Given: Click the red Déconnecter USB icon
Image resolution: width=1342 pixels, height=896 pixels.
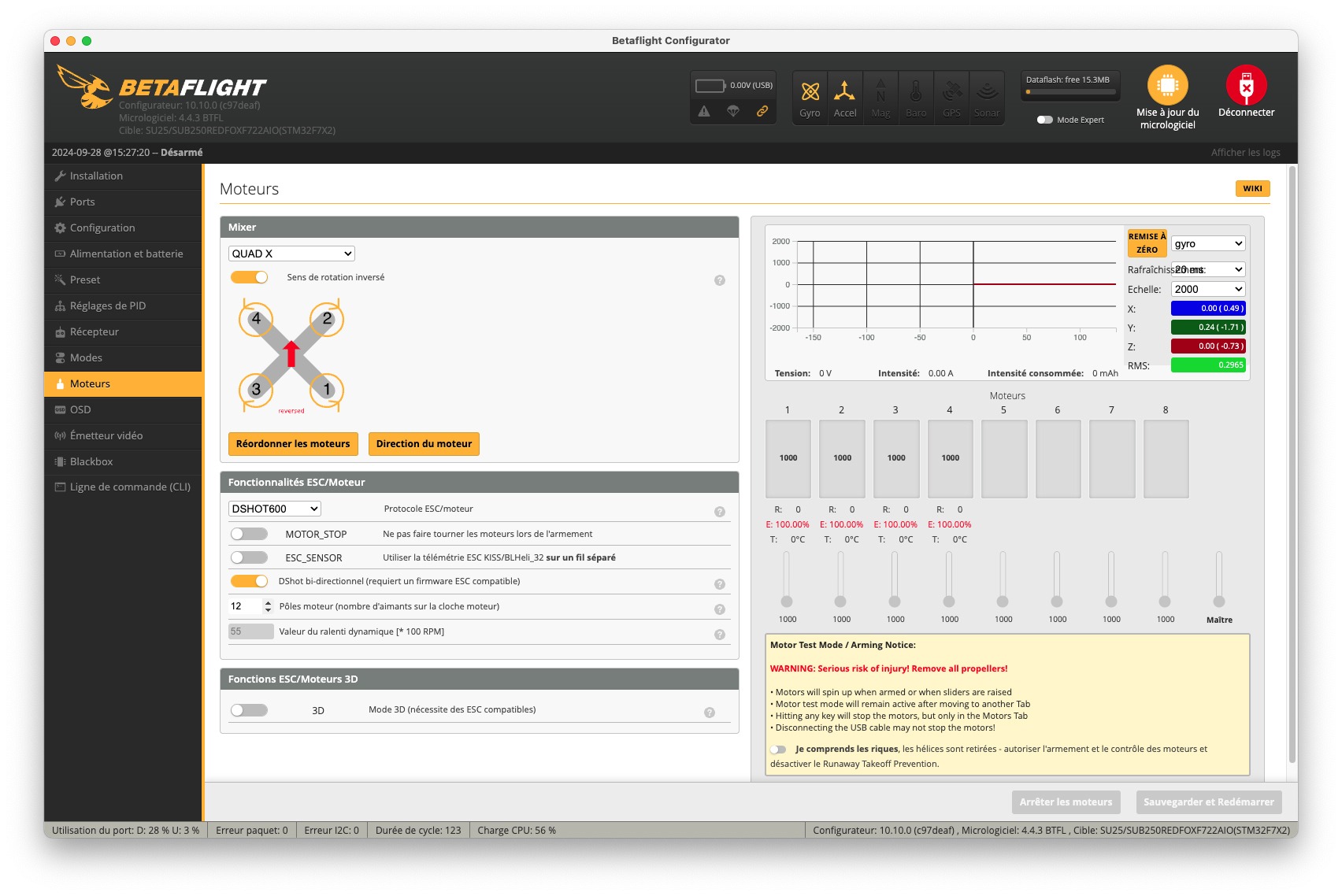Looking at the screenshot, I should coord(1246,85).
